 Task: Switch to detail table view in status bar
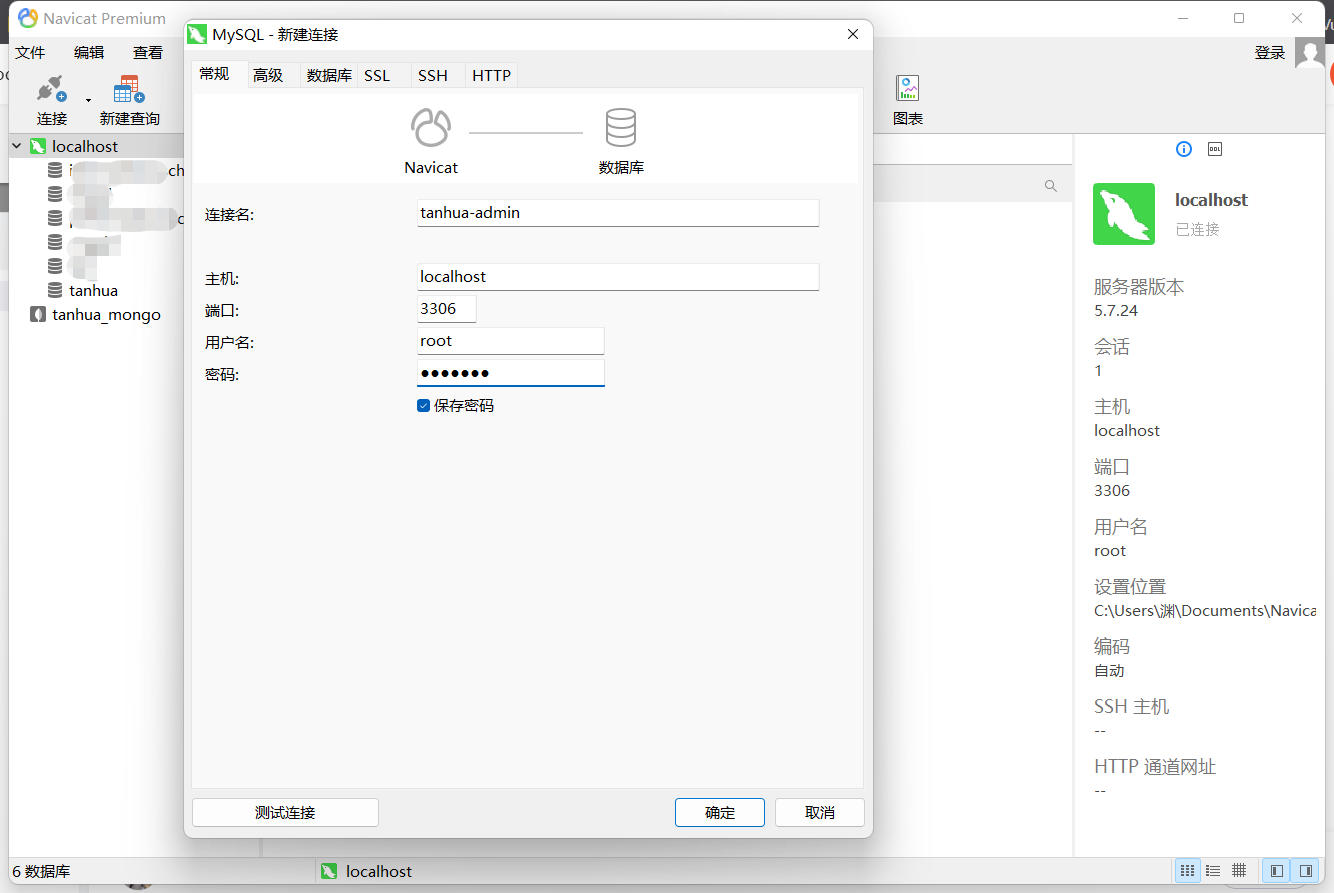pyautogui.click(x=1239, y=871)
